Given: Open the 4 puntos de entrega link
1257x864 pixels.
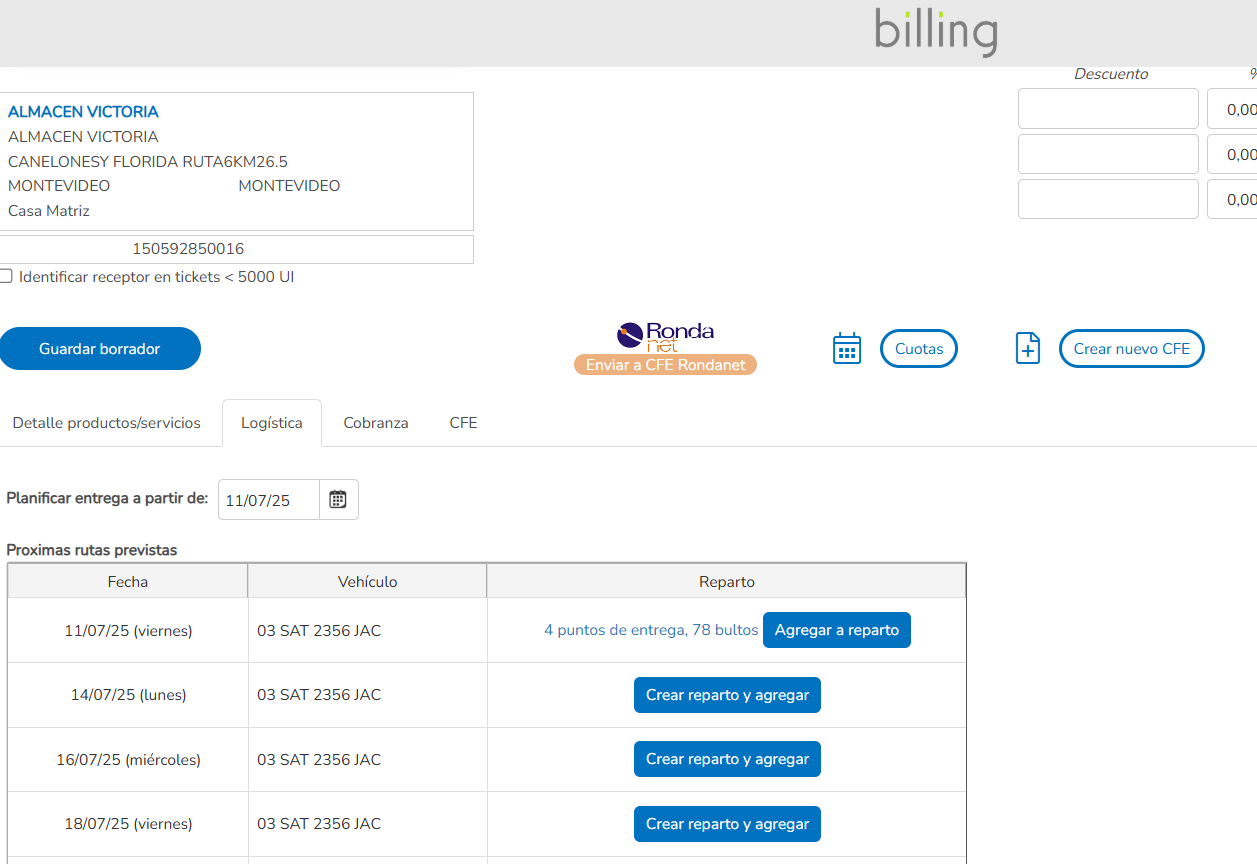Looking at the screenshot, I should pos(651,630).
